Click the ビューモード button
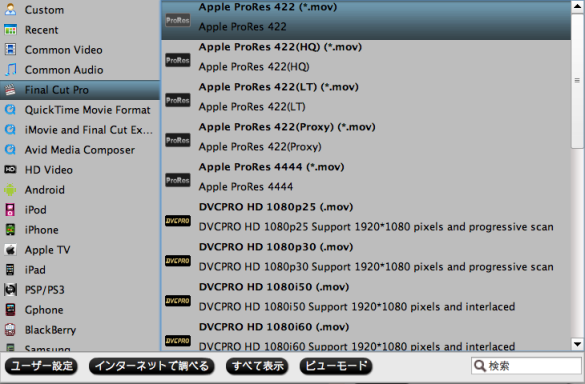Viewport: 585px width, 384px height. click(x=336, y=366)
